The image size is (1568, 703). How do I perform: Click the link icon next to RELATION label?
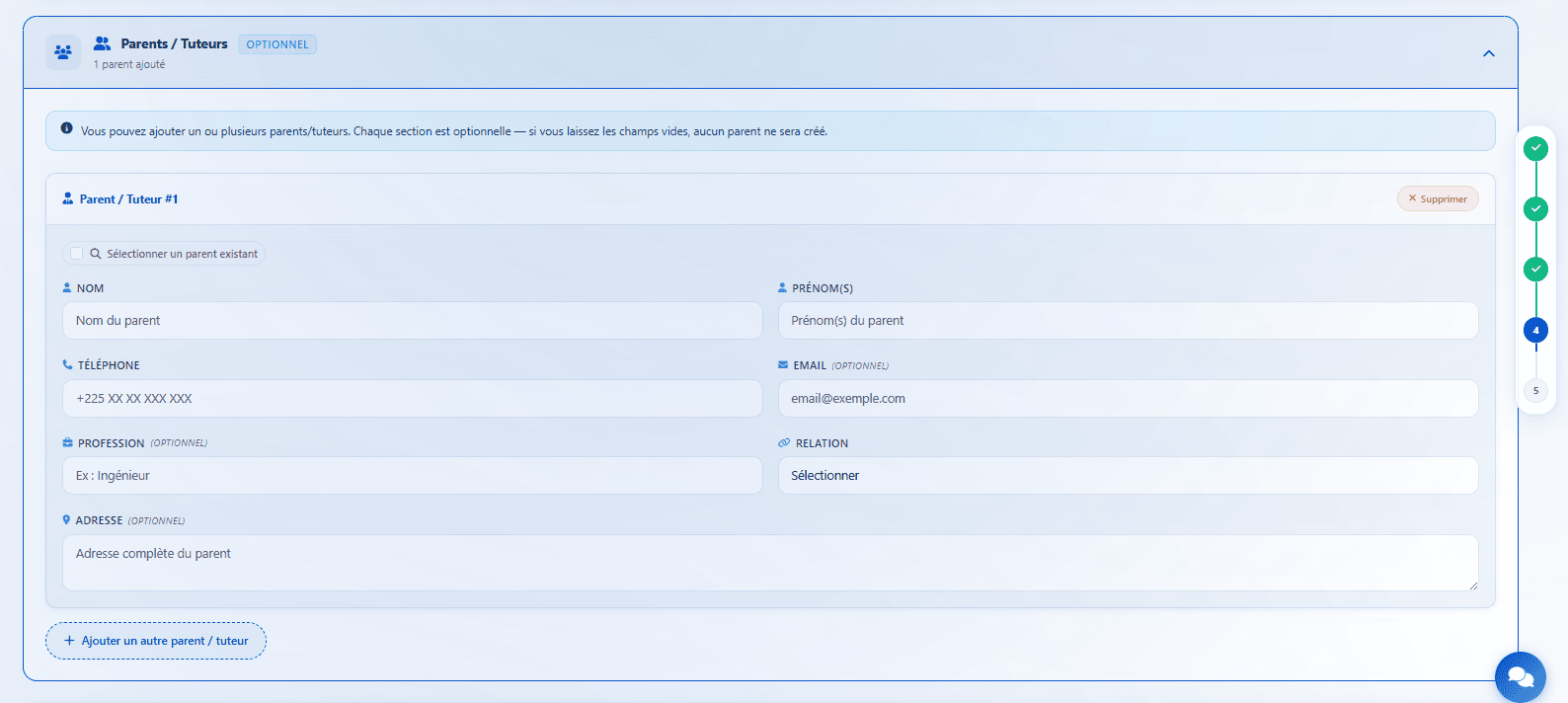(x=784, y=442)
